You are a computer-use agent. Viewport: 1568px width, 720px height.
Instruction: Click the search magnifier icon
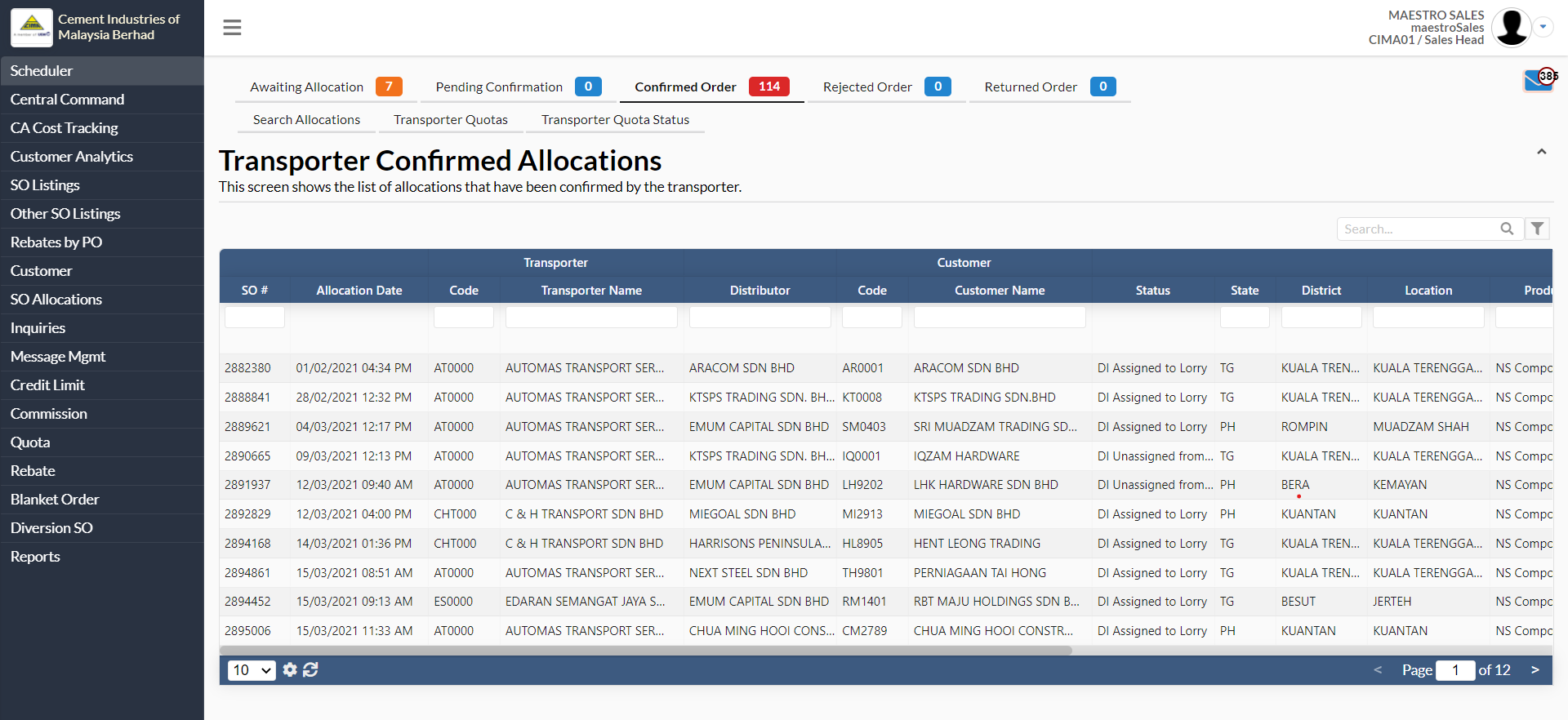point(1507,229)
